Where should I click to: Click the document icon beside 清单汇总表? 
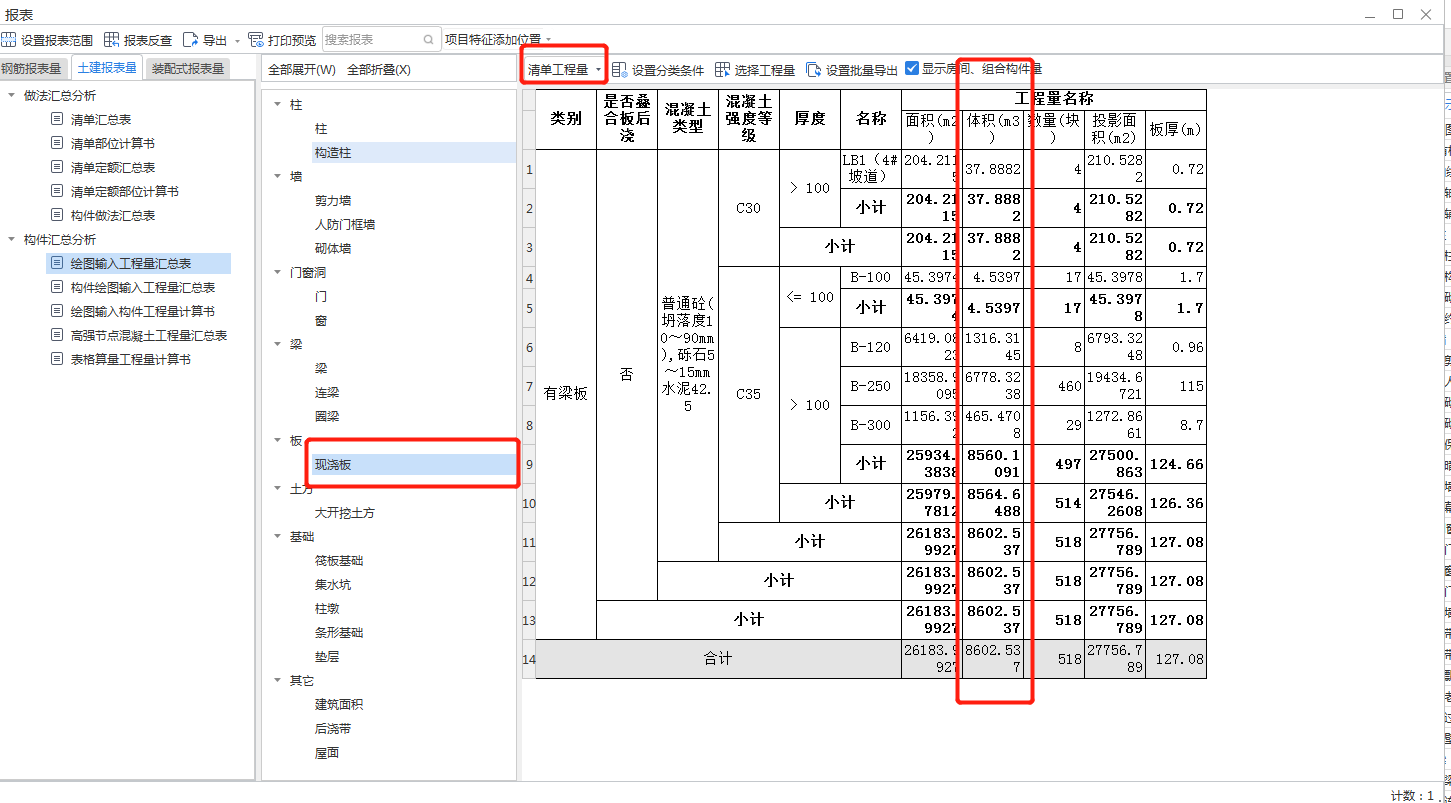[x=57, y=119]
